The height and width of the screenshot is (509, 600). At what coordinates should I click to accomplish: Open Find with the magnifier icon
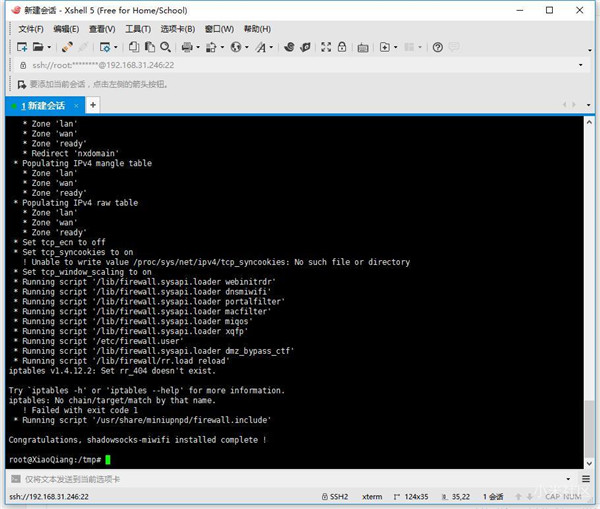coord(164,47)
